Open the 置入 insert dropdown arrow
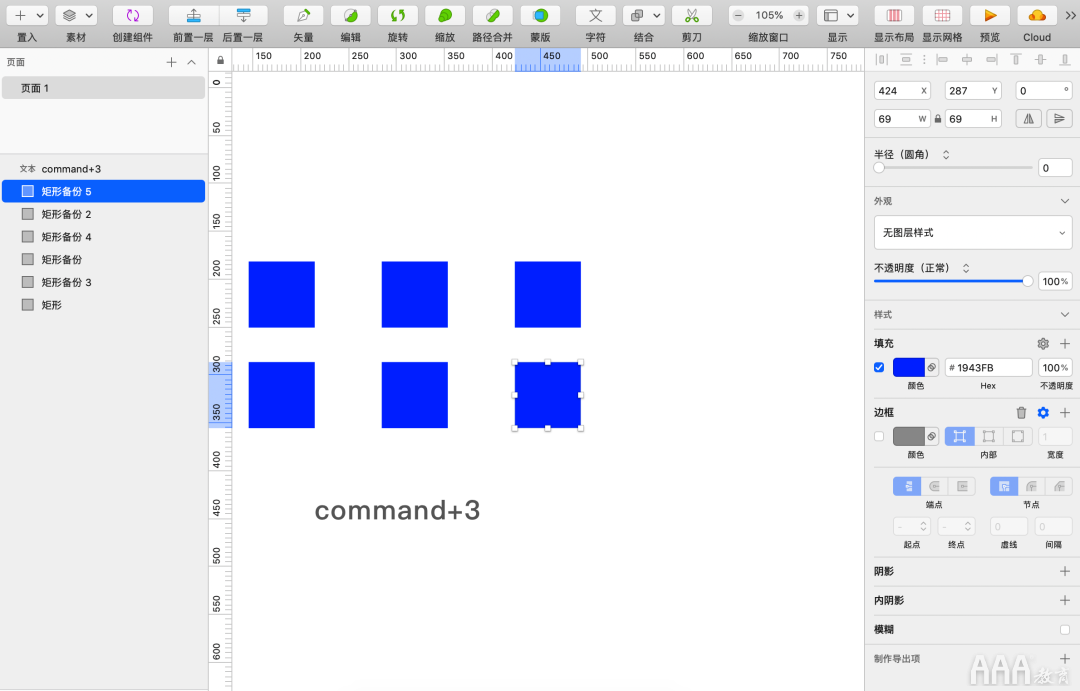Image resolution: width=1080 pixels, height=691 pixels. tap(40, 15)
